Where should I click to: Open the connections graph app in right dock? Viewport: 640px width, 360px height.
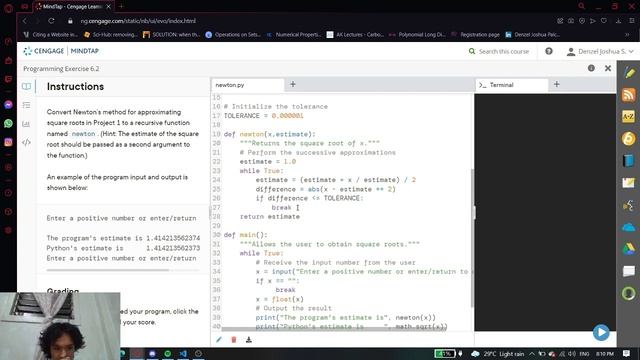[629, 205]
